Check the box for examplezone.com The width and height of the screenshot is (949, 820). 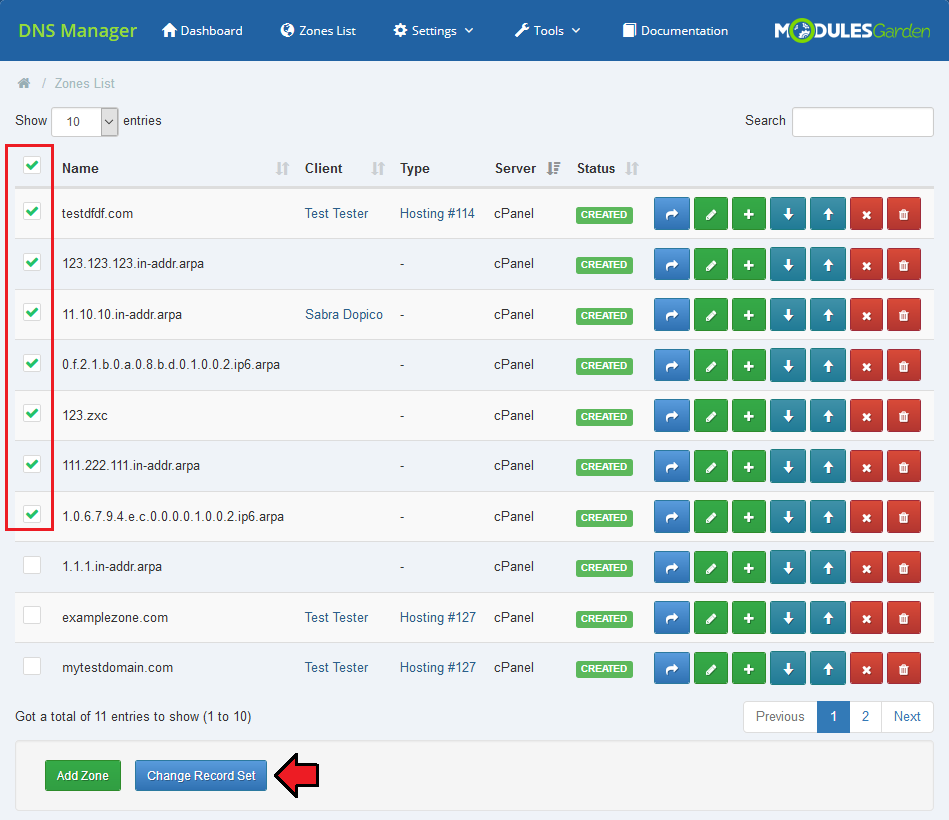32,616
